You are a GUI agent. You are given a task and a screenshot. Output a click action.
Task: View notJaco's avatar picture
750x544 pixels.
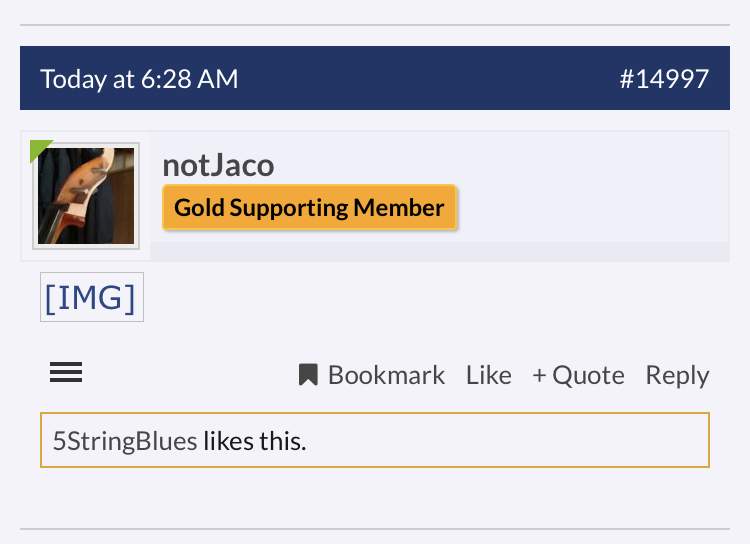click(86, 196)
